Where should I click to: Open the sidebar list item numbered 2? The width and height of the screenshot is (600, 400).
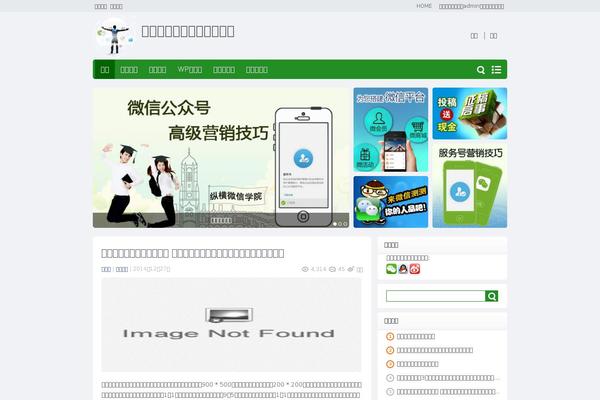(x=435, y=350)
